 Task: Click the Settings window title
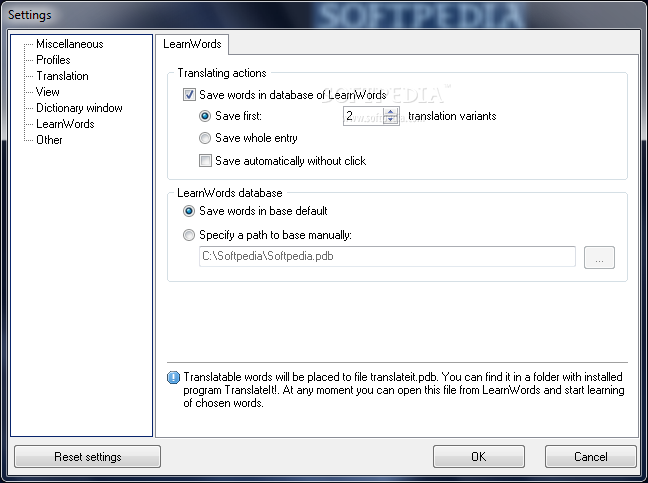pos(30,15)
